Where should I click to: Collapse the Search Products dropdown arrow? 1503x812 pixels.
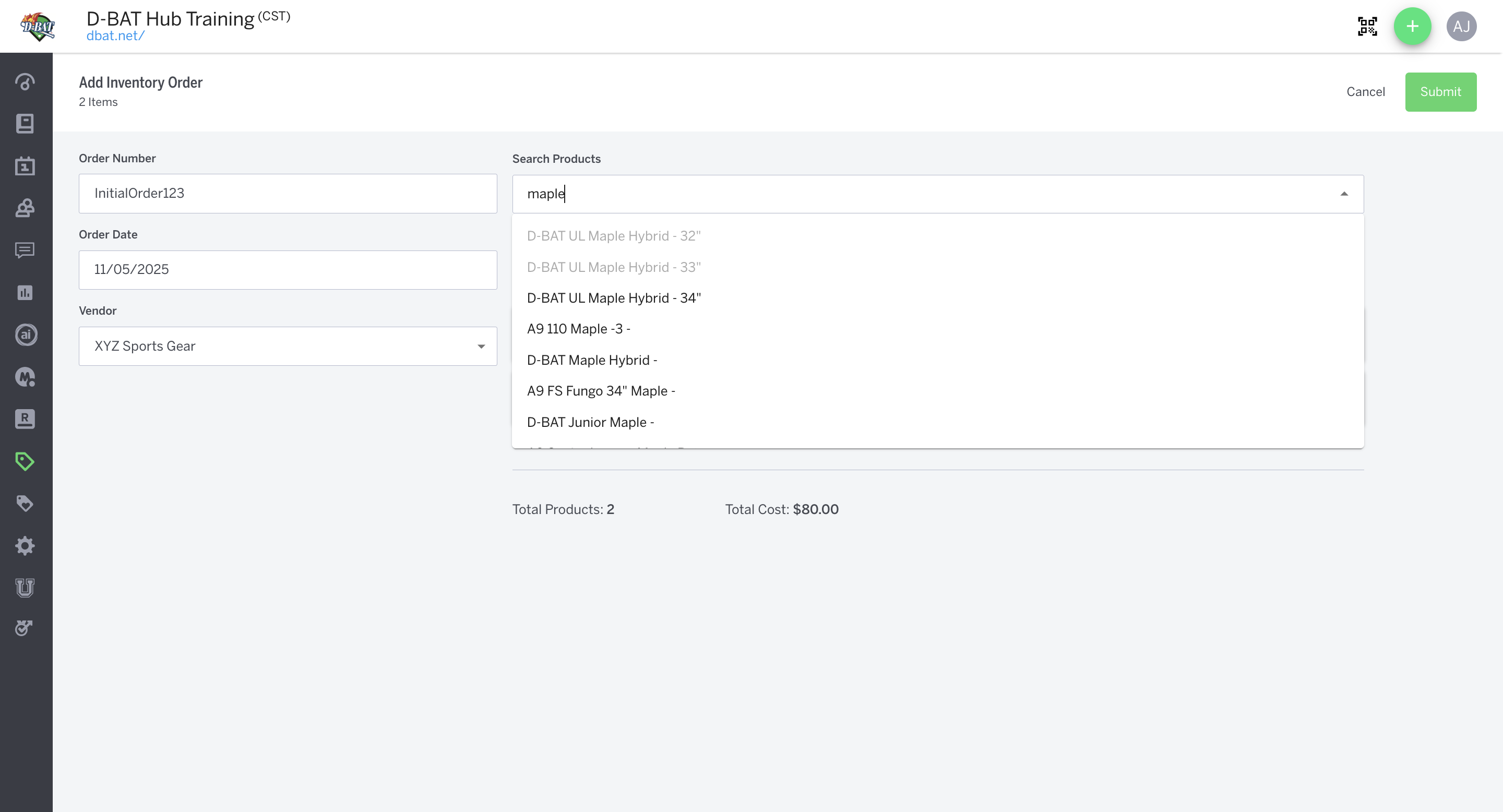(x=1344, y=194)
